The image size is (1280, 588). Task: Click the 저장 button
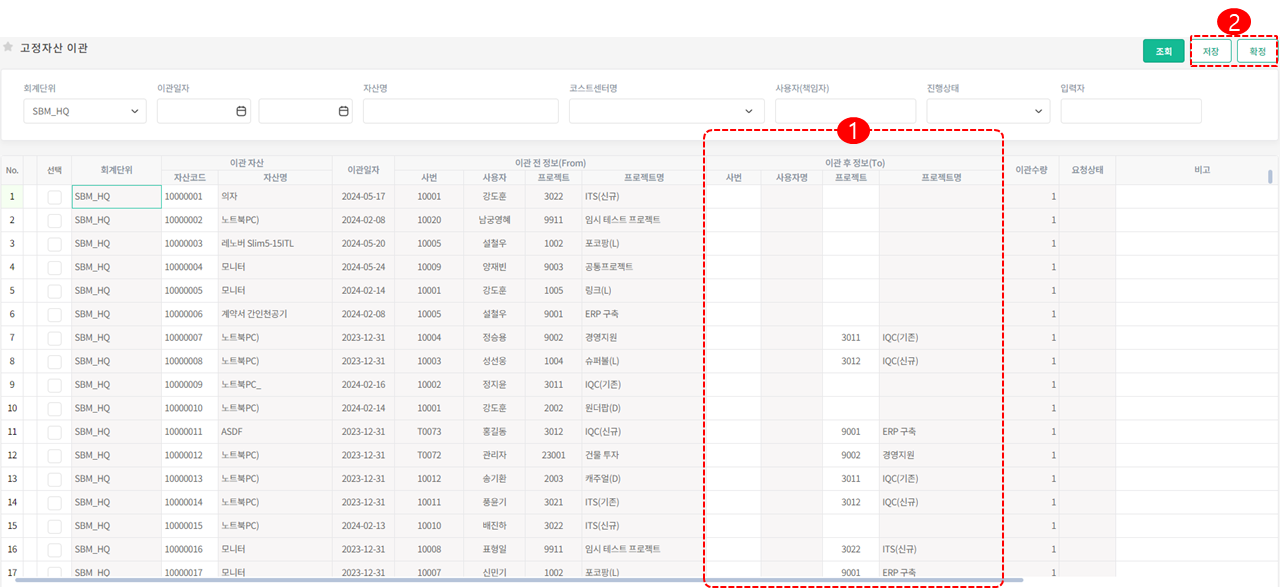pos(1210,51)
